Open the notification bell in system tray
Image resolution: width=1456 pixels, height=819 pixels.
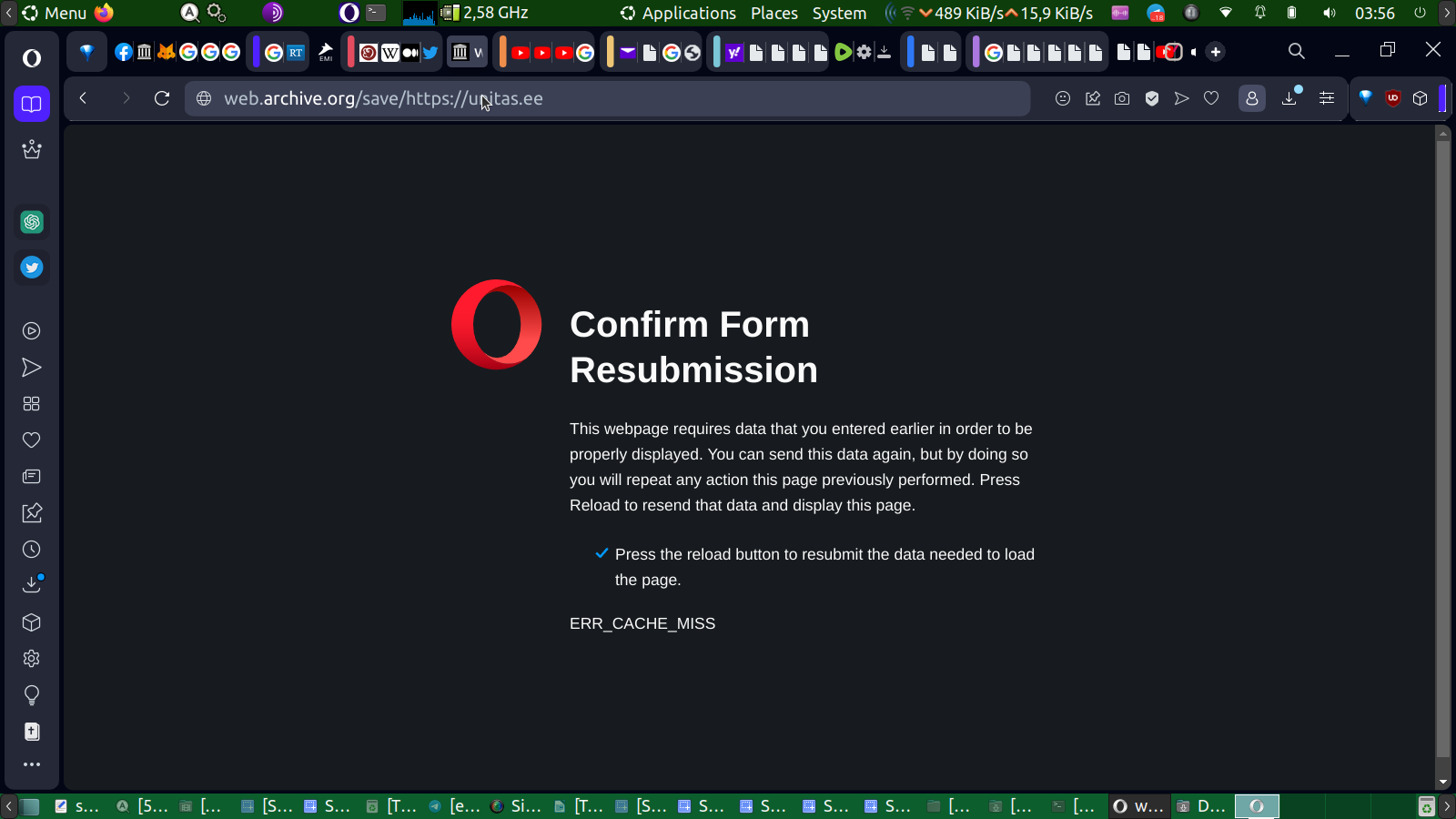tap(1260, 13)
